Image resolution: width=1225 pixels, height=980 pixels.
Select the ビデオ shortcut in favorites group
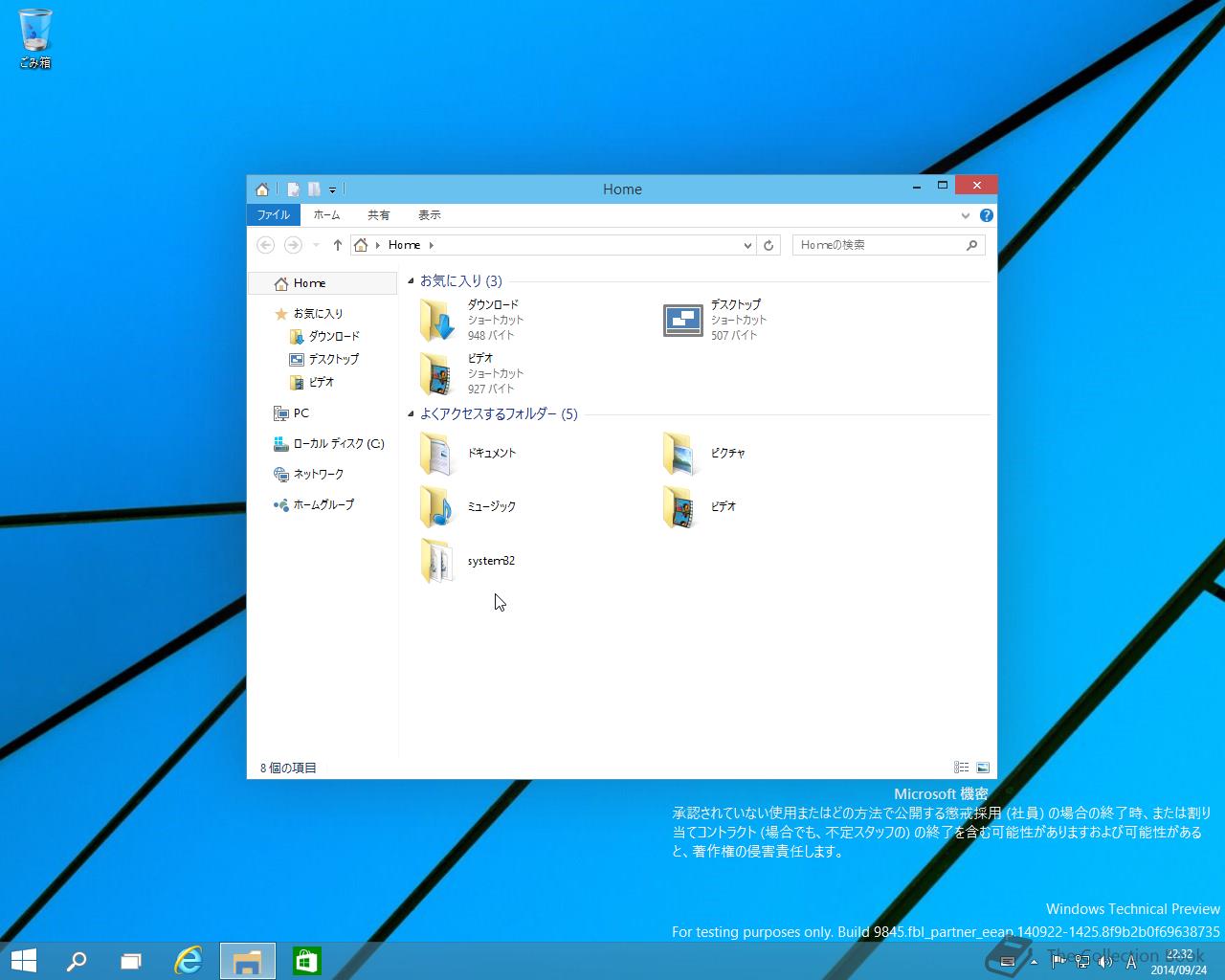click(437, 373)
